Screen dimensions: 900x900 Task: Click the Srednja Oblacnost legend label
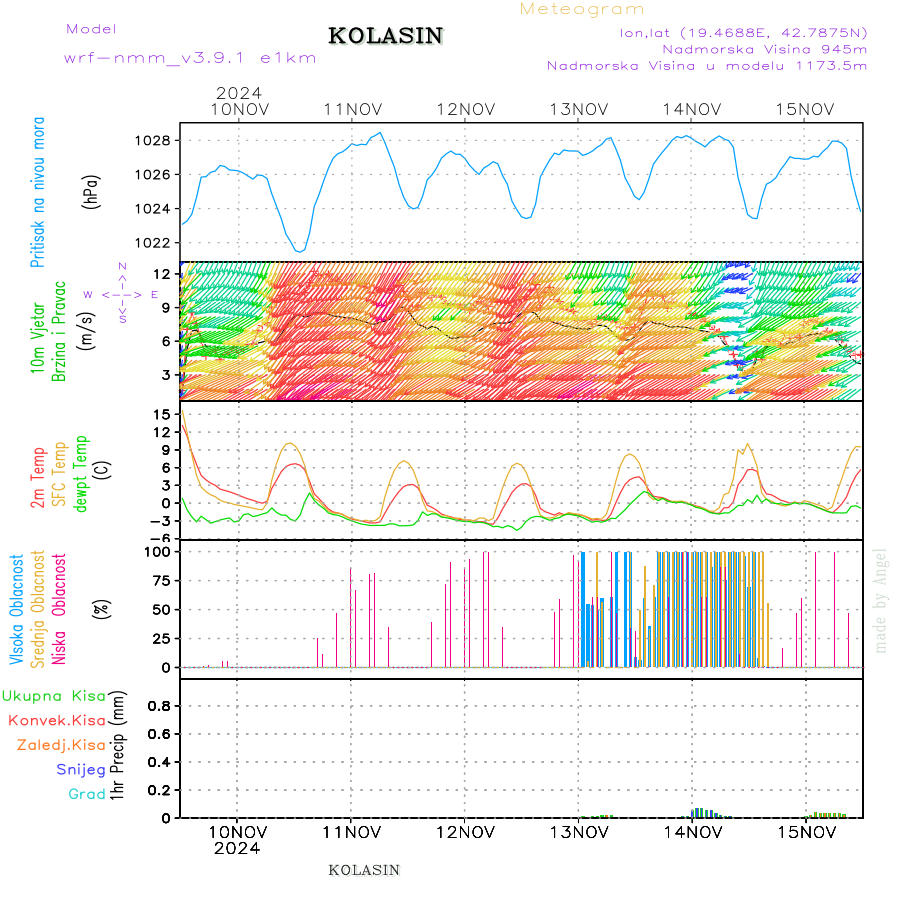click(37, 609)
